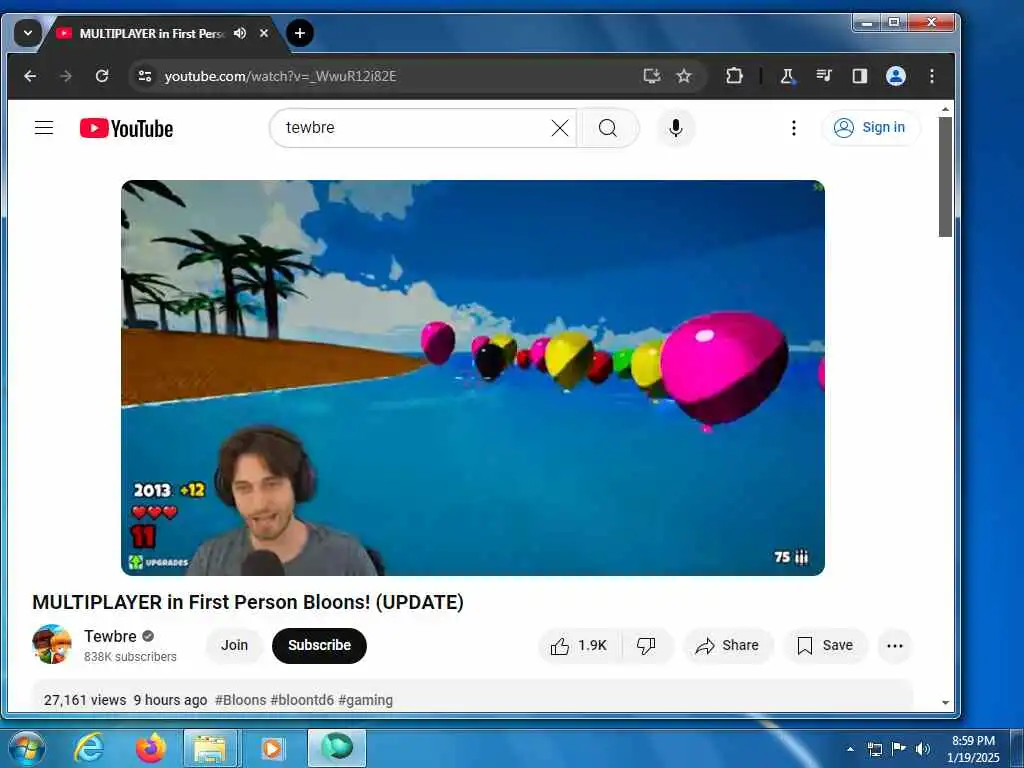Screen dimensions: 1024x768
Task: Clear the search text with X
Action: tap(560, 128)
